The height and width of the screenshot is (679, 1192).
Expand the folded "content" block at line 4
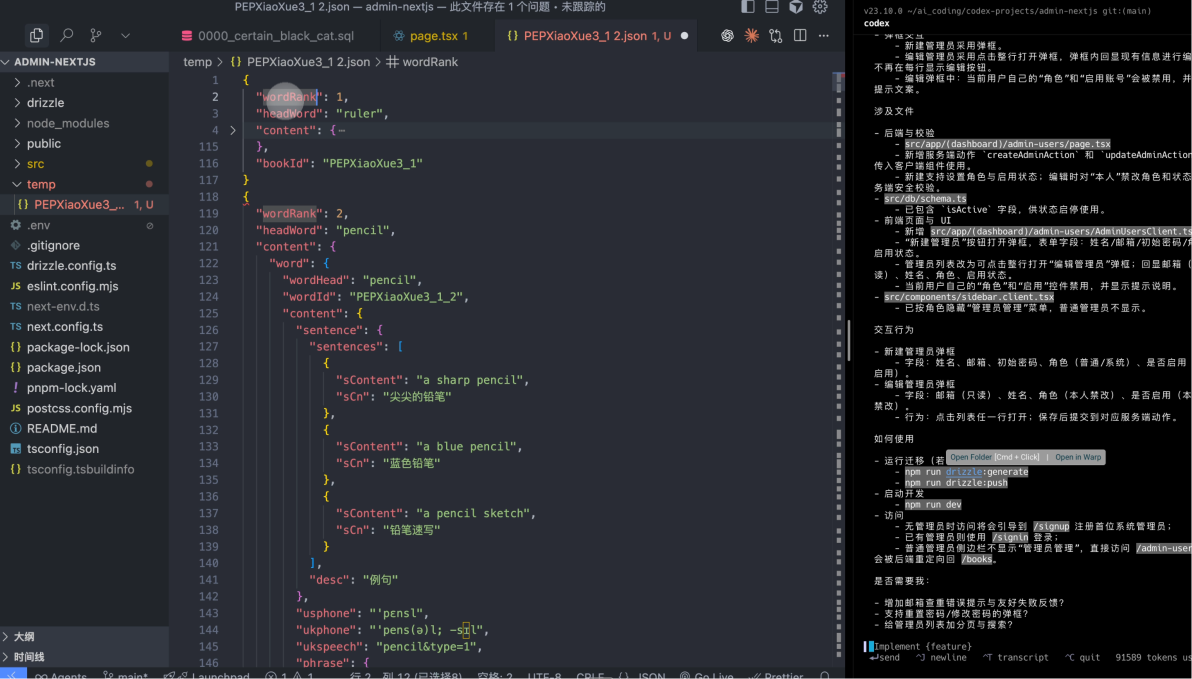(x=233, y=130)
